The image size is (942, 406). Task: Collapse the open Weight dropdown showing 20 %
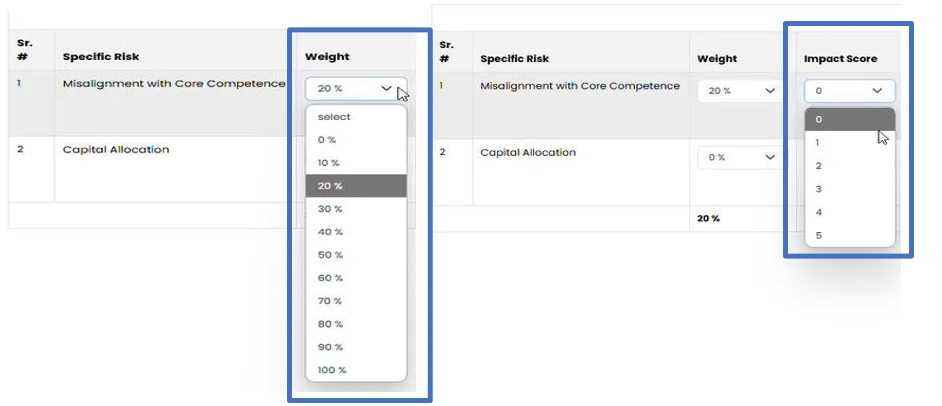tap(355, 88)
